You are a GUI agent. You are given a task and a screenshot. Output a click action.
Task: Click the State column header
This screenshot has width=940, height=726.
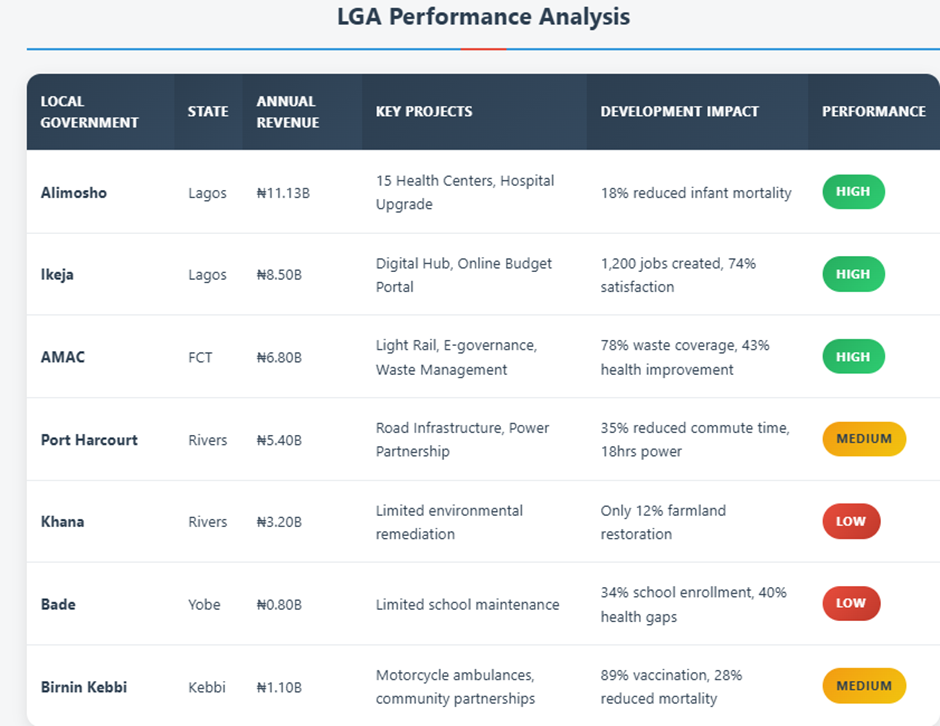pos(208,112)
